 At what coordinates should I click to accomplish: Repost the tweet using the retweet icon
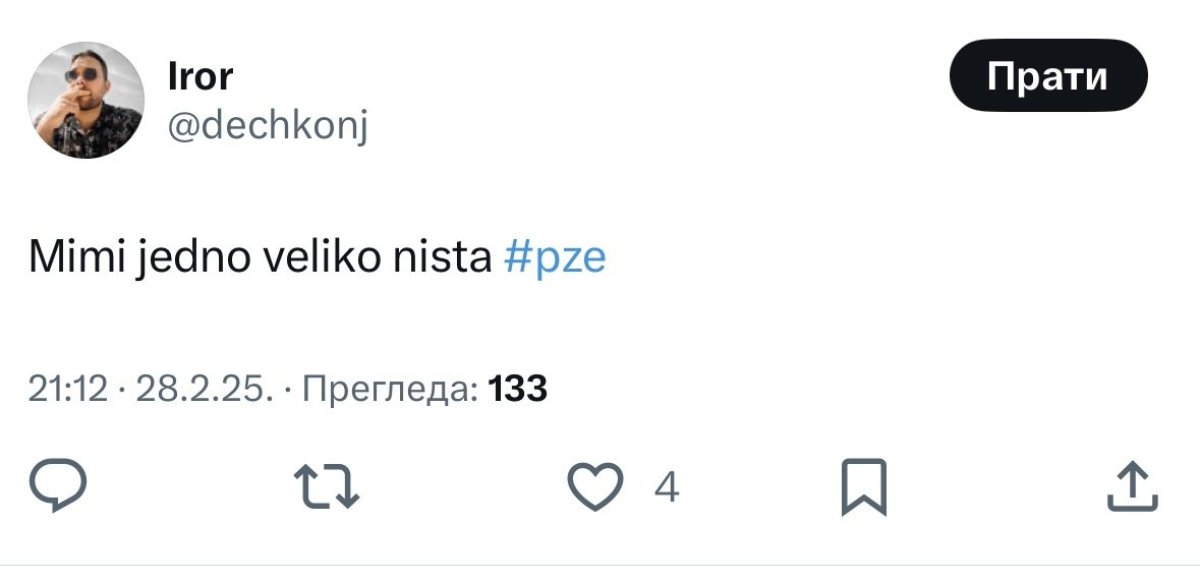(x=329, y=487)
